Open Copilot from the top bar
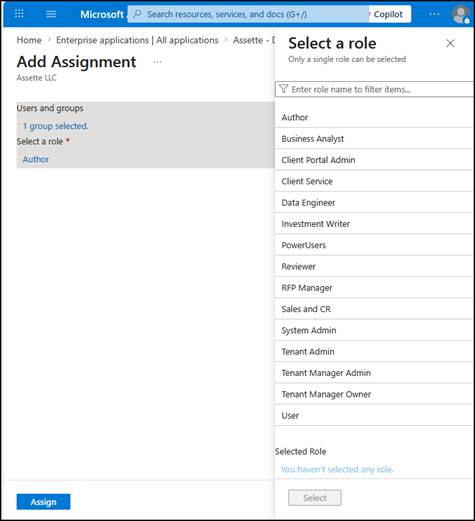The height and width of the screenshot is (521, 475). tap(388, 14)
